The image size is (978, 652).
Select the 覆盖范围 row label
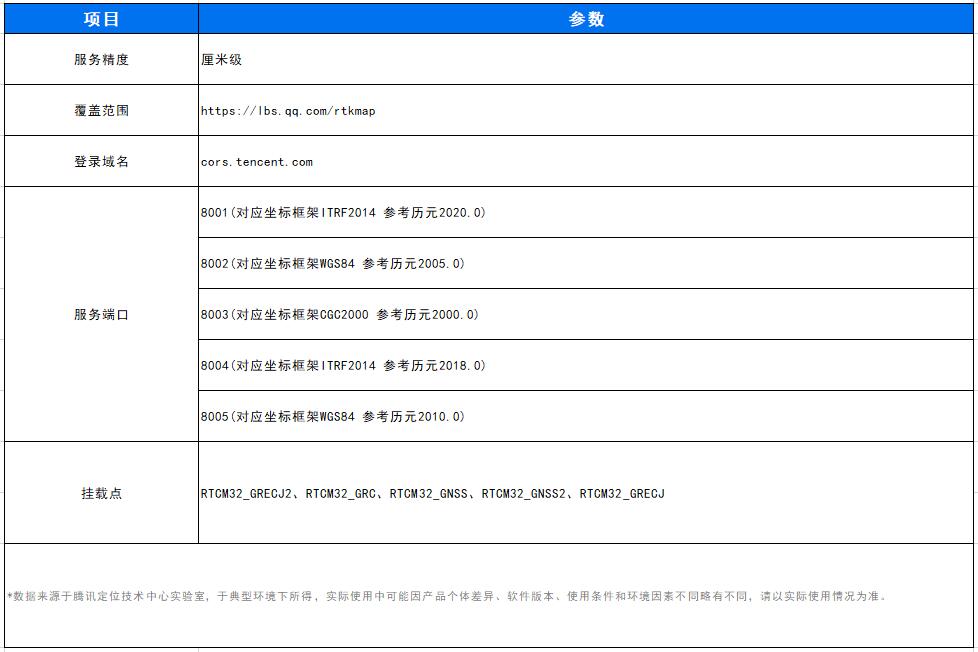click(x=101, y=111)
